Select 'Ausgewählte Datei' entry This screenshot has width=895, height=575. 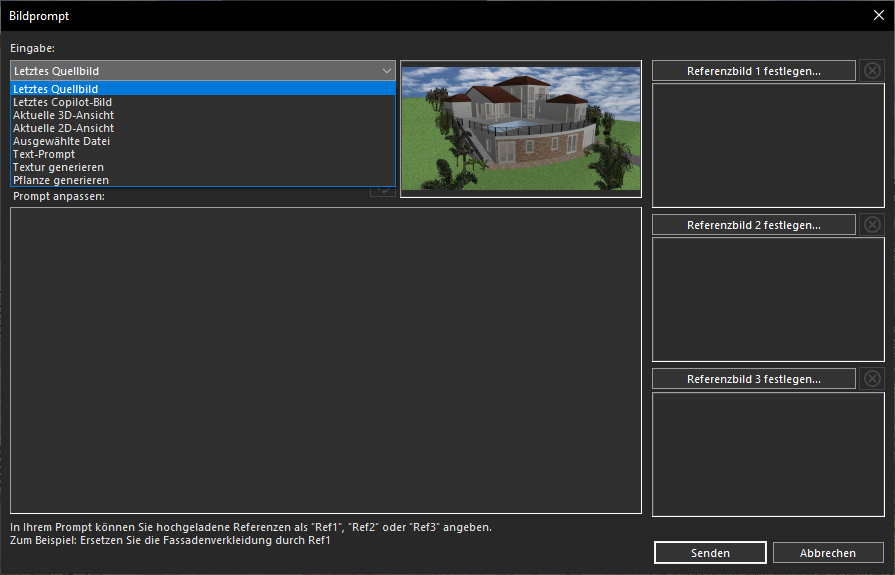(203, 141)
